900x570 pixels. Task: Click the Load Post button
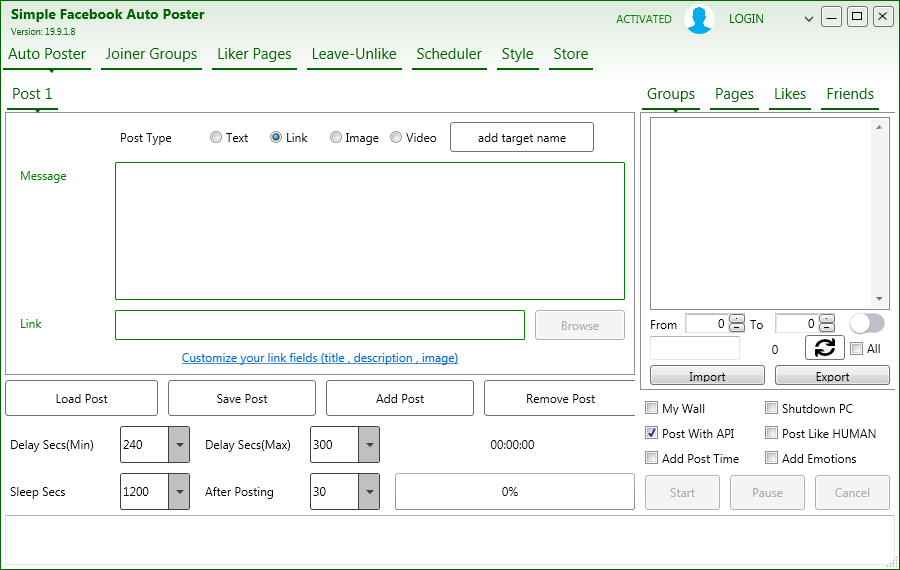pos(82,398)
